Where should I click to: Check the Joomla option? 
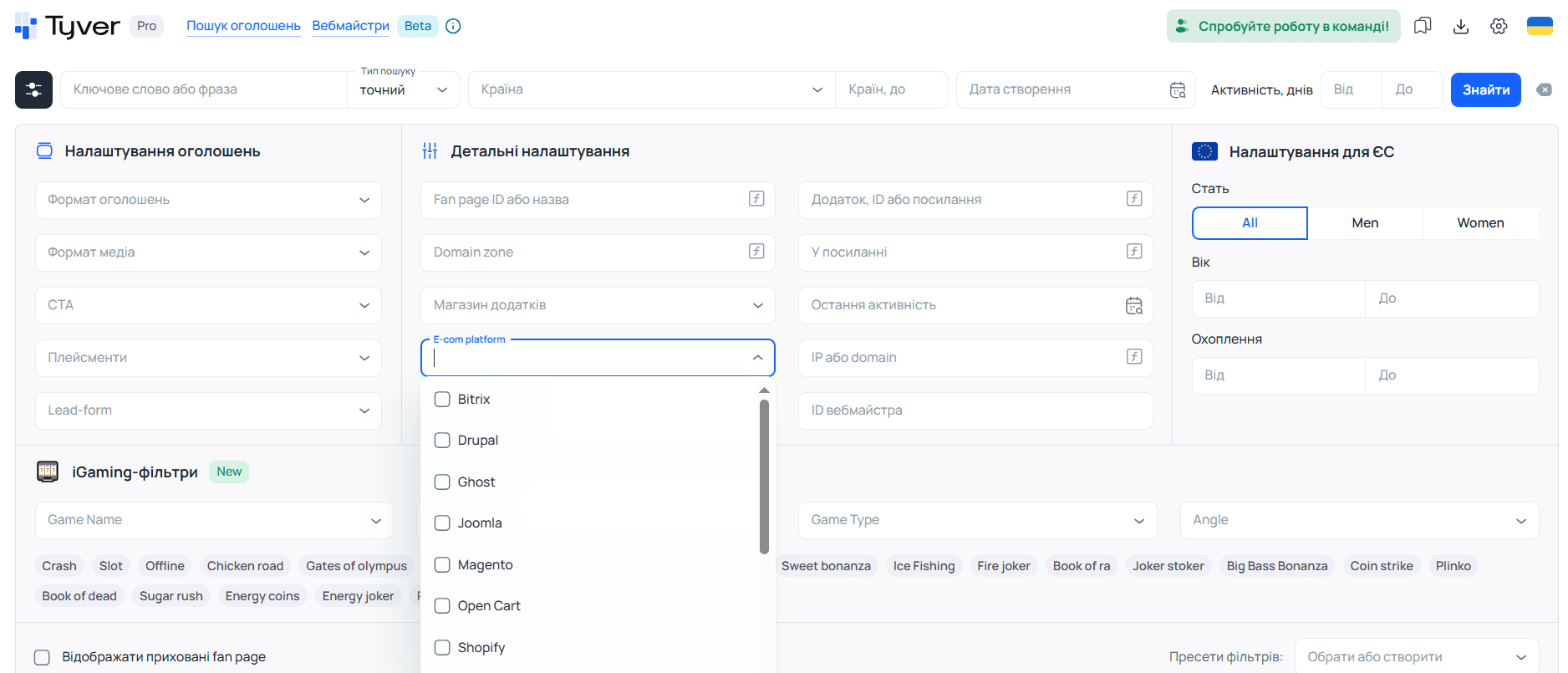pos(442,523)
